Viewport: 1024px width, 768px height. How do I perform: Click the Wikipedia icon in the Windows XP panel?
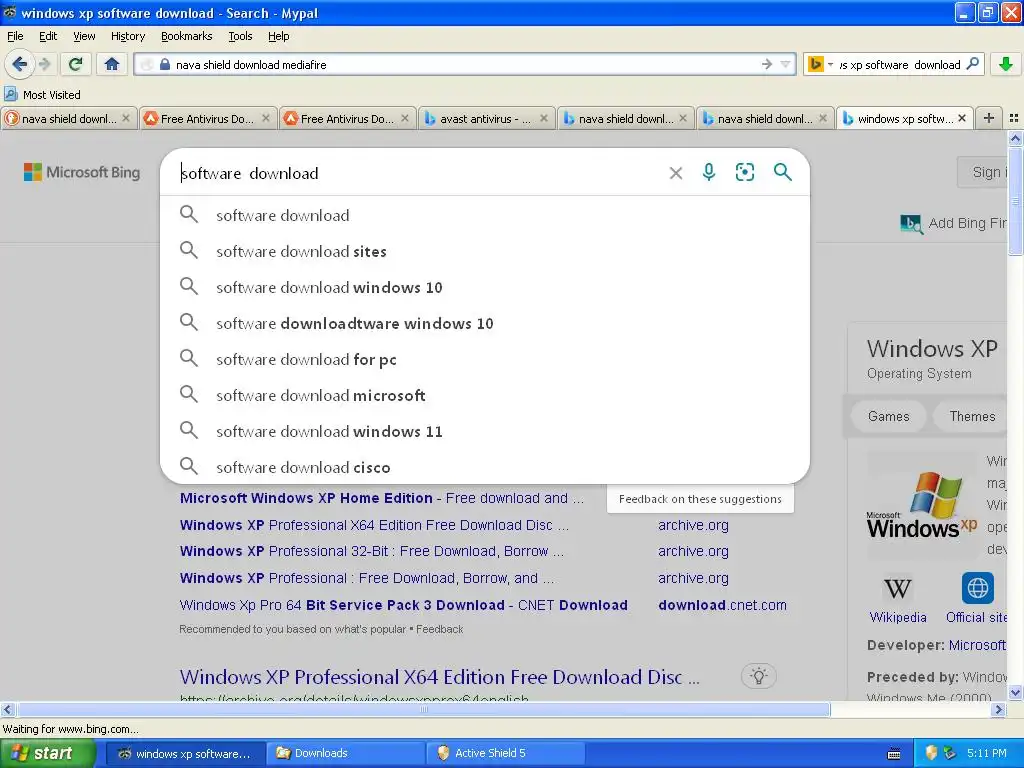898,588
